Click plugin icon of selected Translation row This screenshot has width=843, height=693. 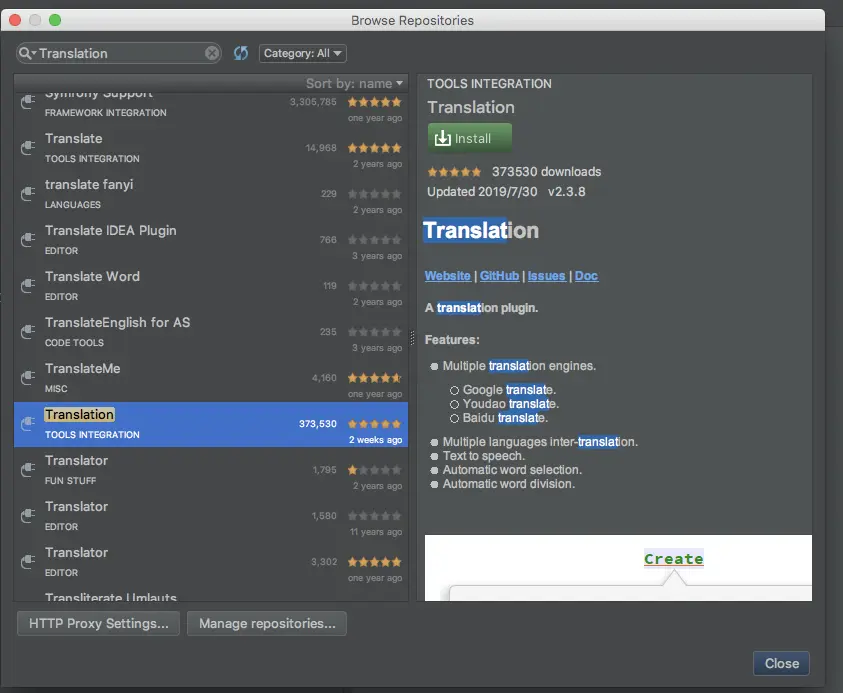click(x=27, y=424)
